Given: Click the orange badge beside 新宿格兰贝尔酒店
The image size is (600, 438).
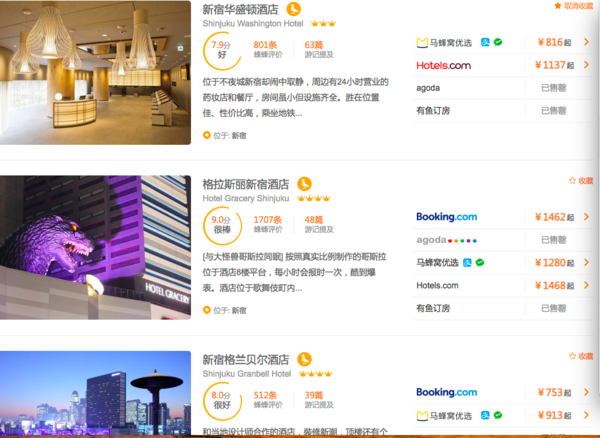Looking at the screenshot, I should click(305, 359).
